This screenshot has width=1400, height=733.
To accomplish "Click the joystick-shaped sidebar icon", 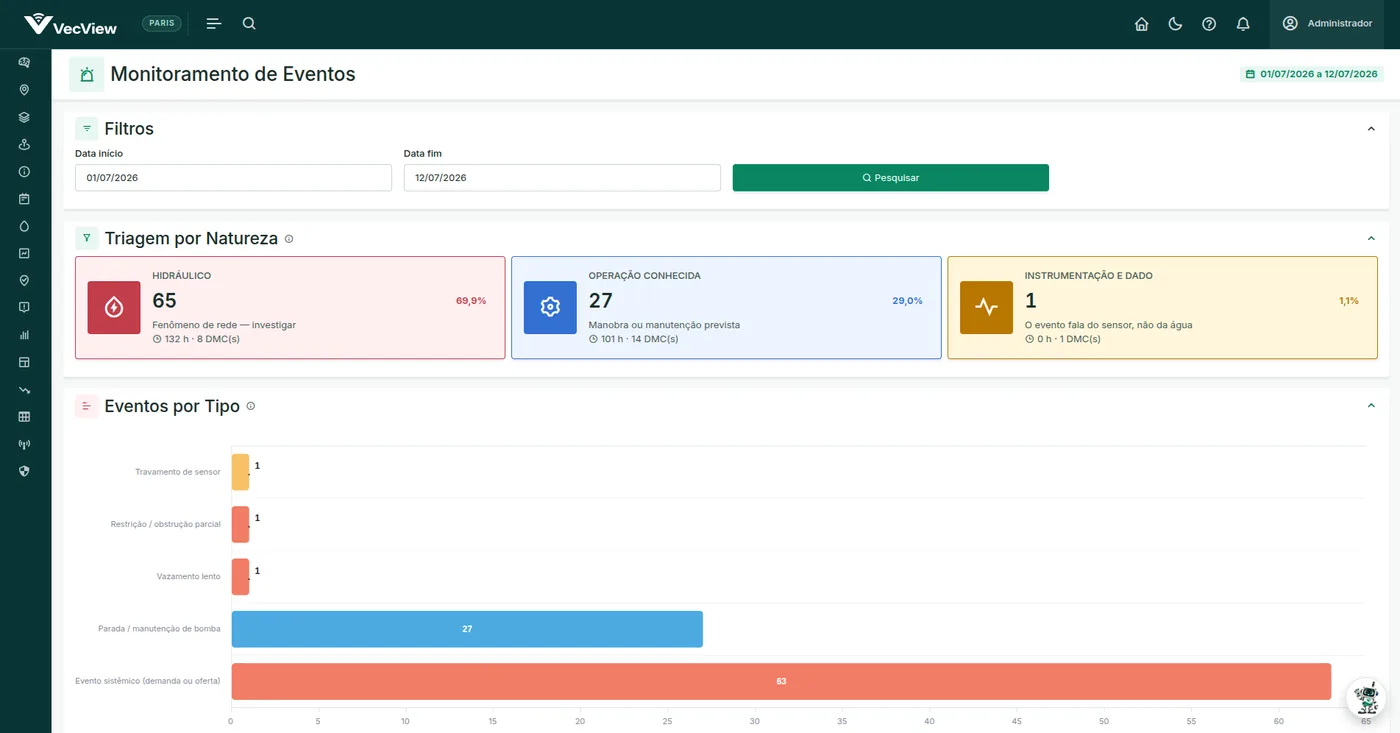I will [x=24, y=144].
